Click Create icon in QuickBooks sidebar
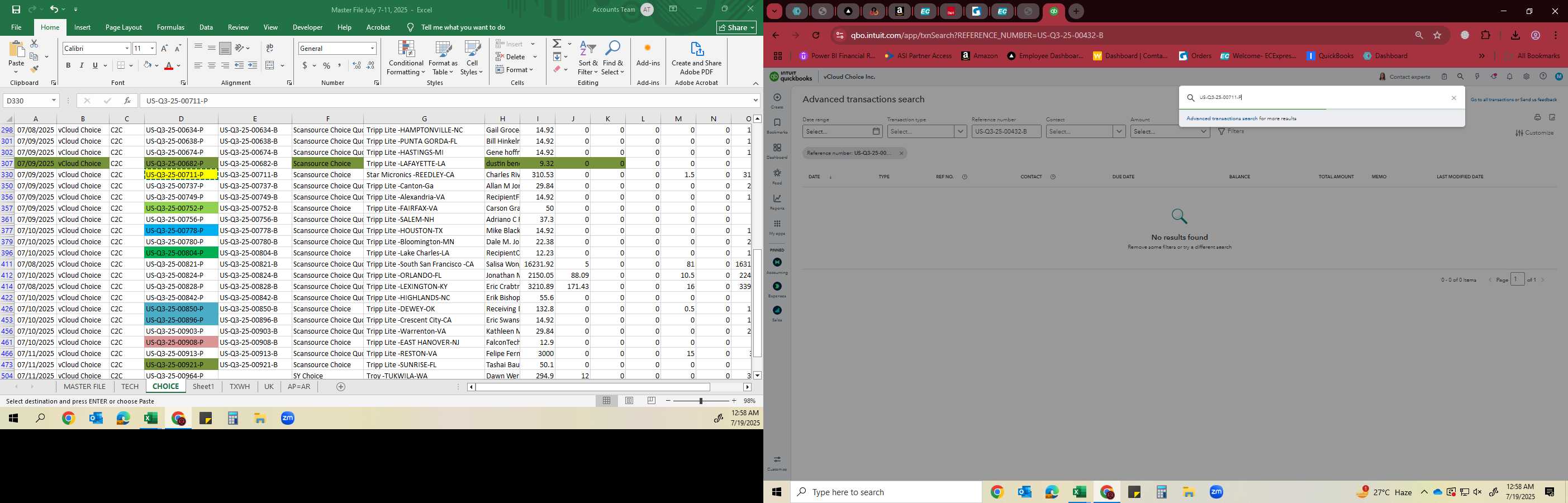Screen dimensions: 1568x503 coord(777,101)
